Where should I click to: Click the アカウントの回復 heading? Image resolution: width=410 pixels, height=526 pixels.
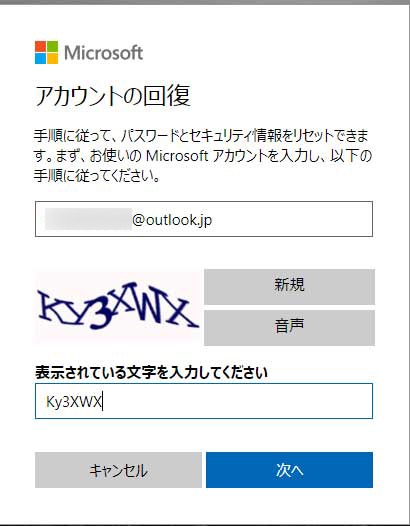click(x=113, y=96)
